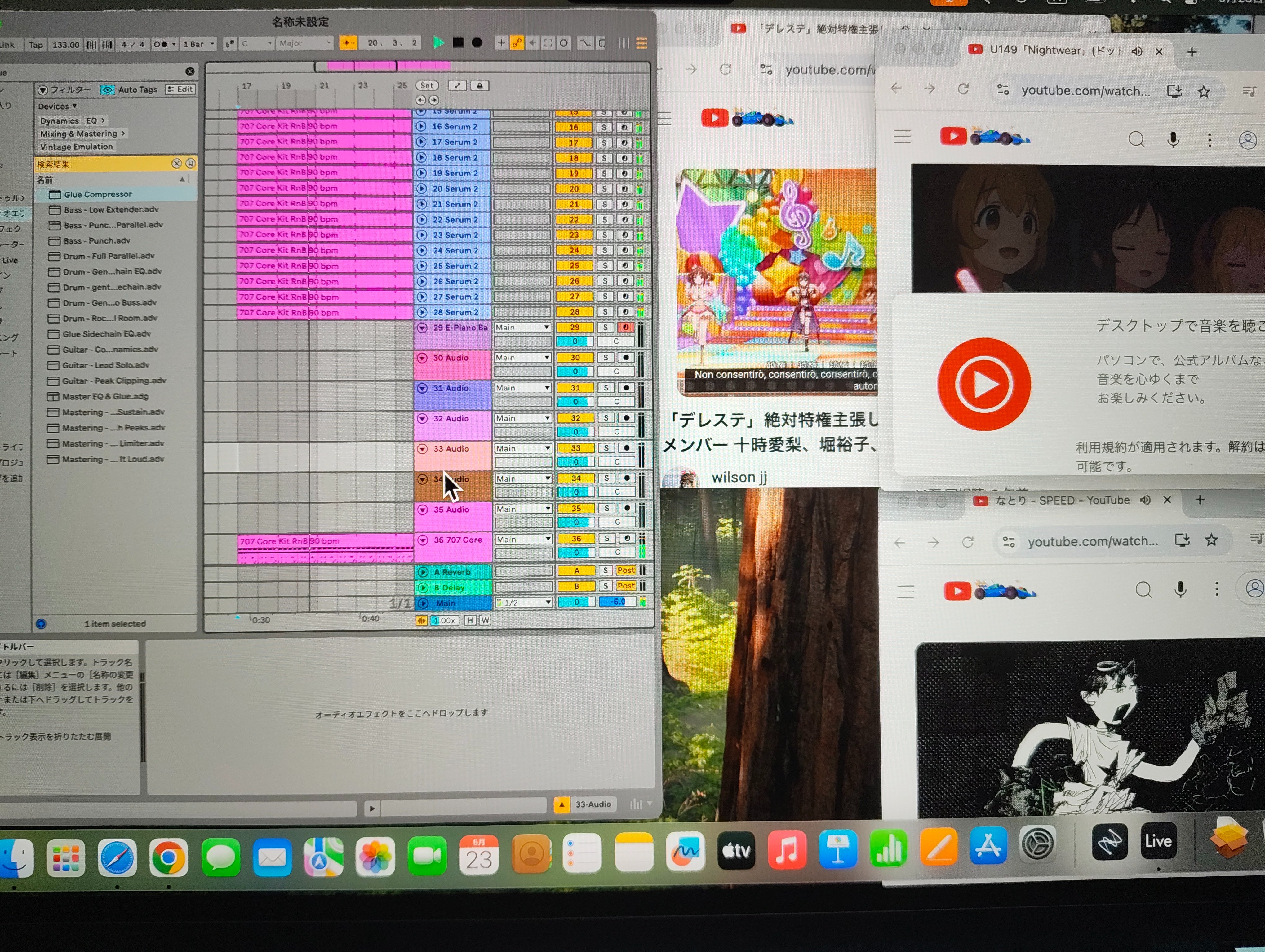The height and width of the screenshot is (952, 1265).
Task: Toggle the orange Follow playback button
Action: tap(348, 43)
